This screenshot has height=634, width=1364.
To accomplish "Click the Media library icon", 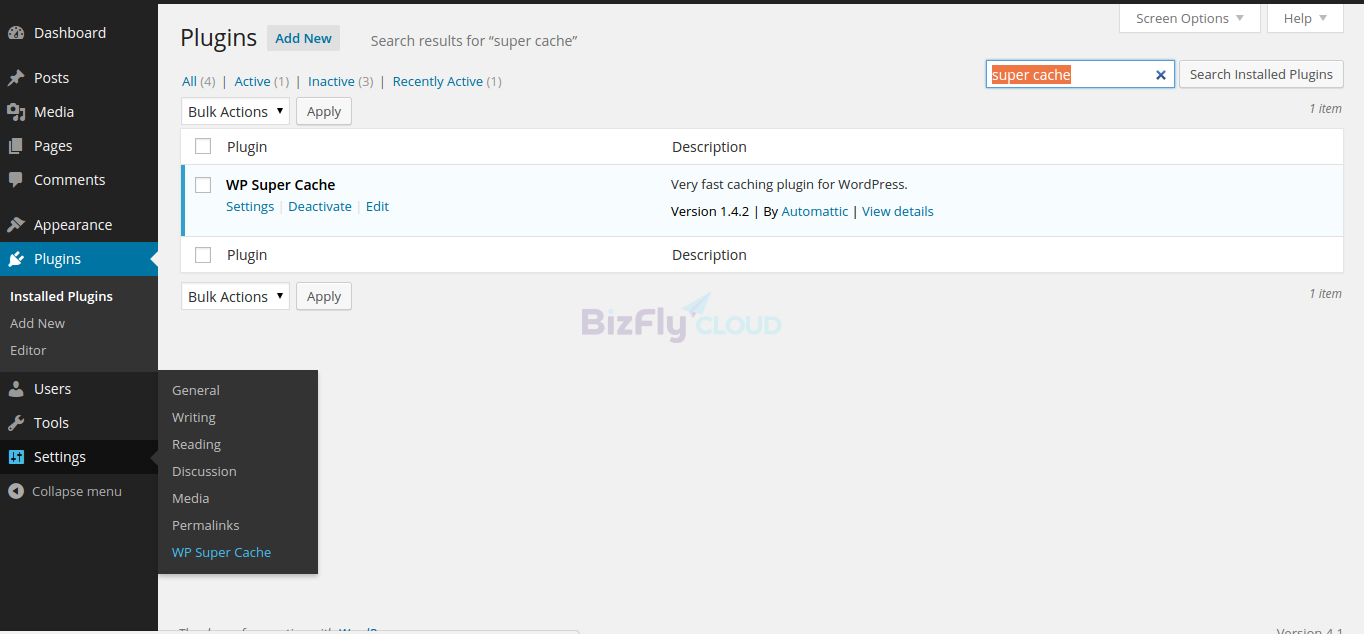I will tap(16, 112).
